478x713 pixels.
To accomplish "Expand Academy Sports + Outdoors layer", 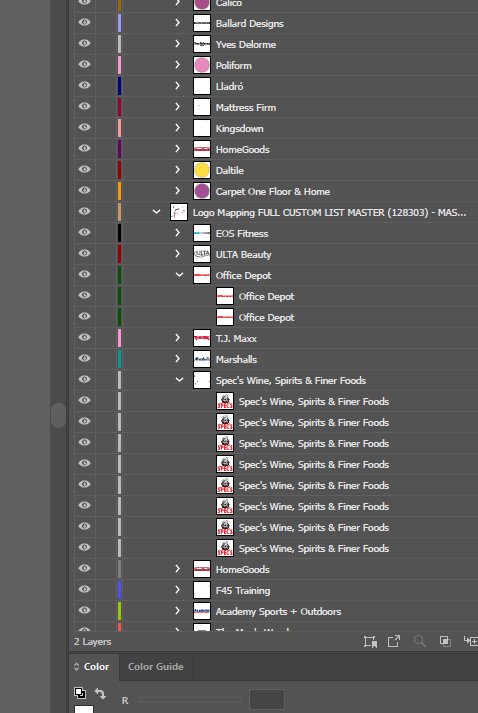I will point(178,611).
